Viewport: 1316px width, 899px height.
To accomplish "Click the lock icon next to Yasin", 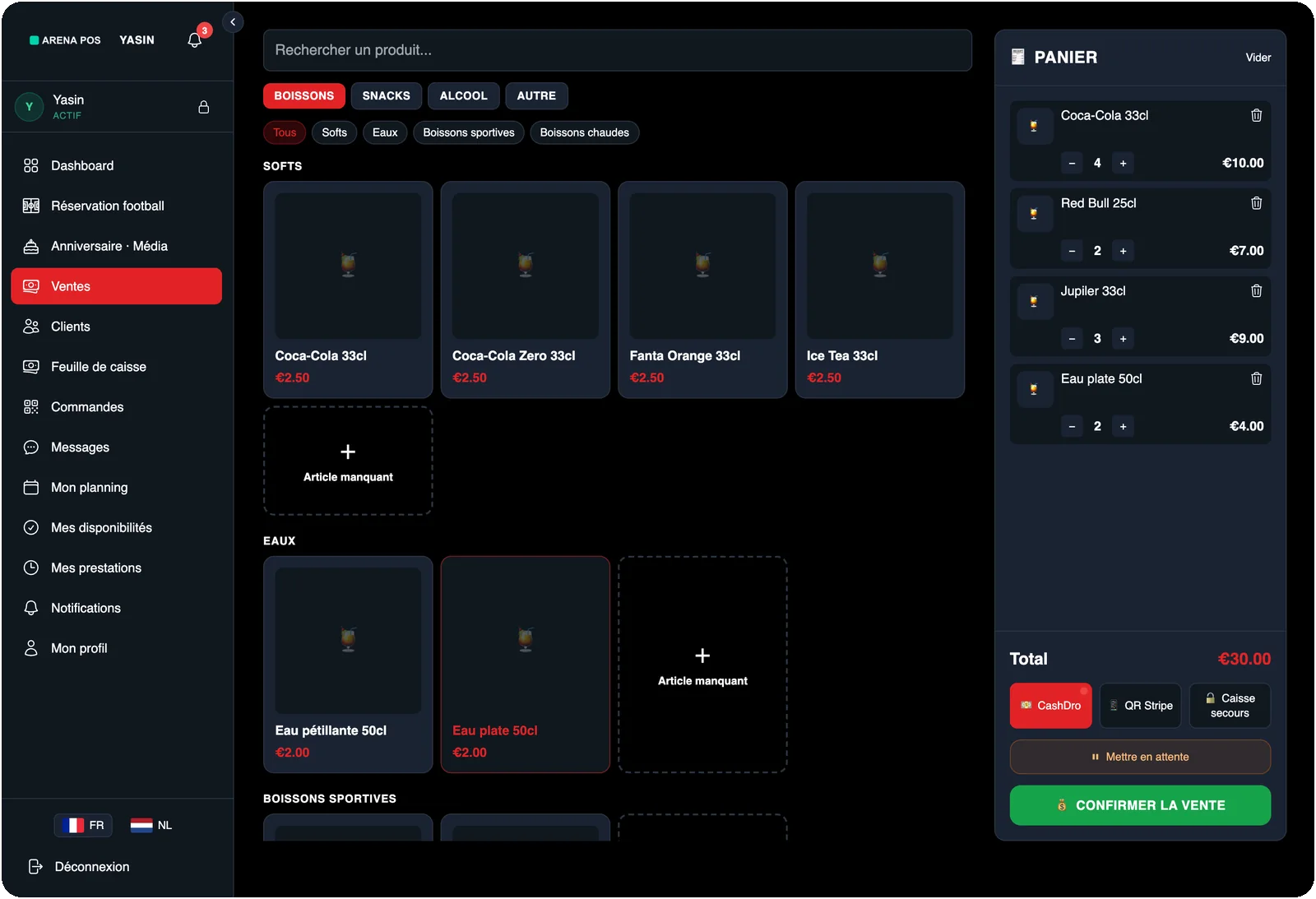I will pos(204,107).
